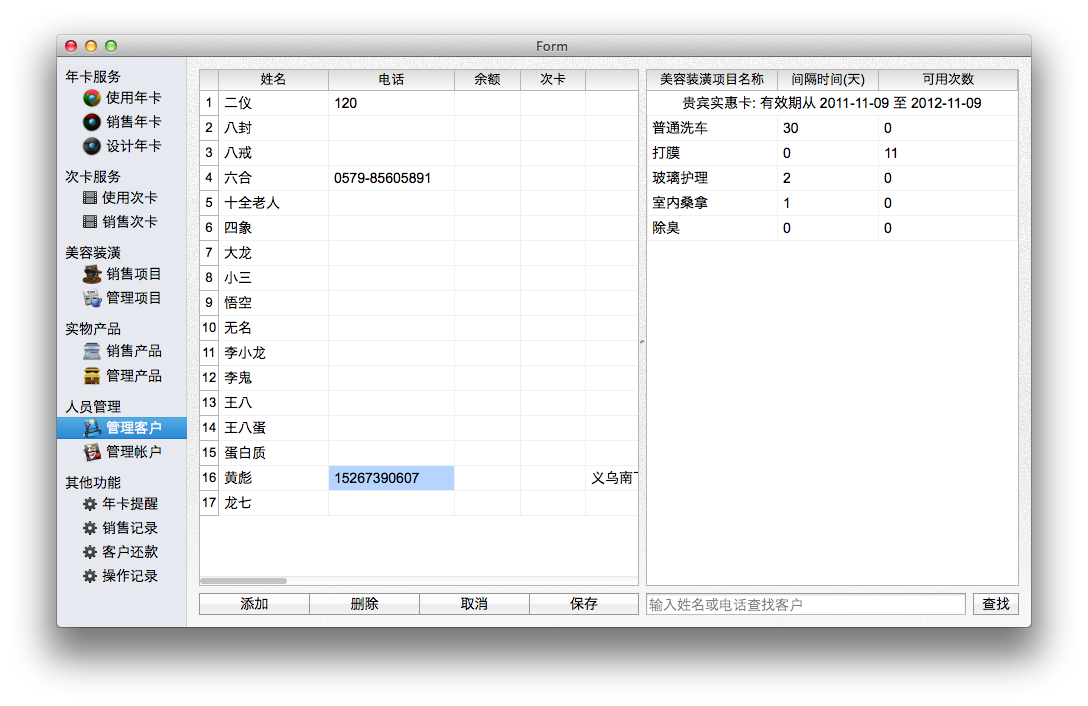Click the 查找 search button
1088x706 pixels.
[995, 604]
